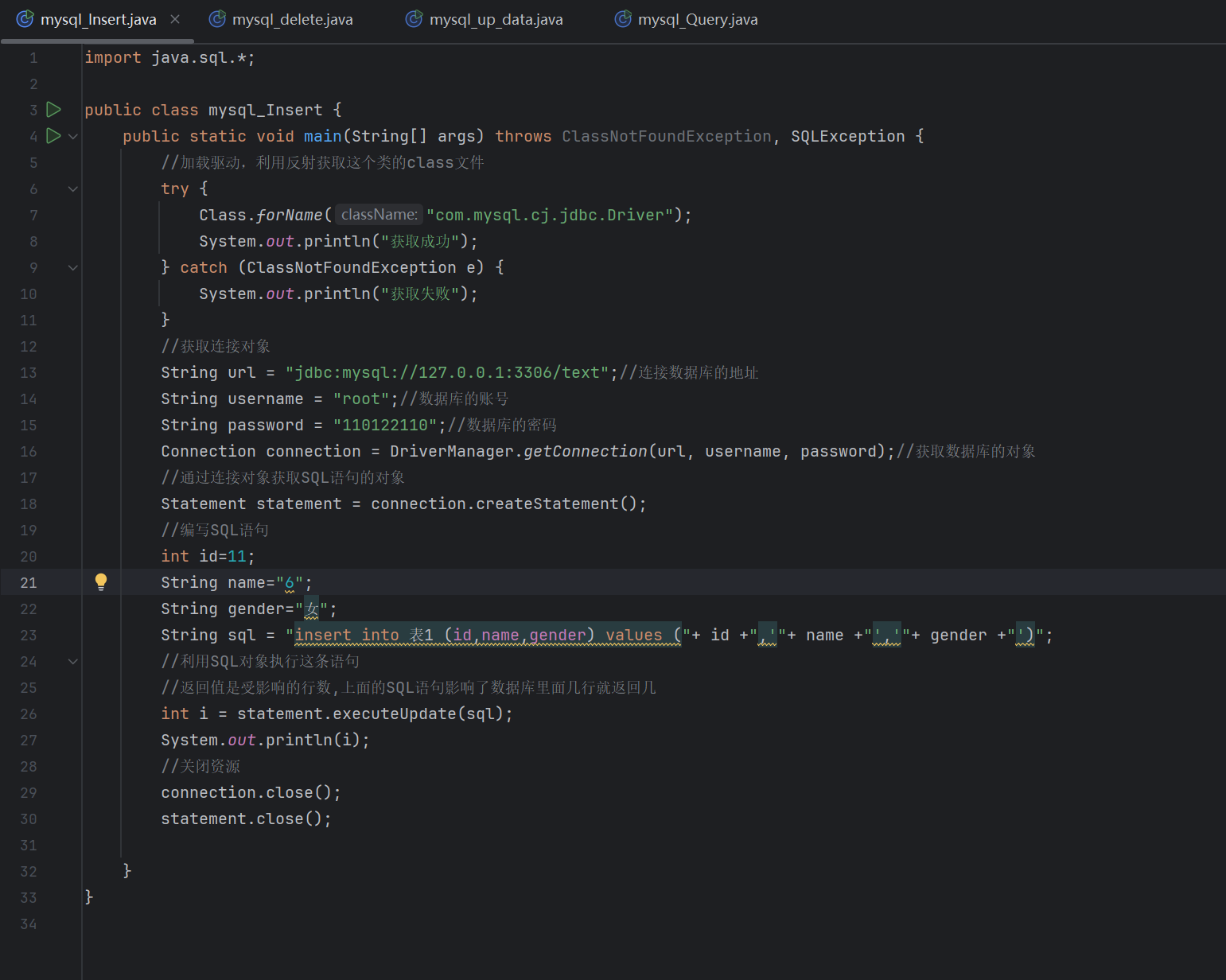This screenshot has width=1226, height=980.
Task: Click "int id=11;" on line 20
Action: click(208, 557)
